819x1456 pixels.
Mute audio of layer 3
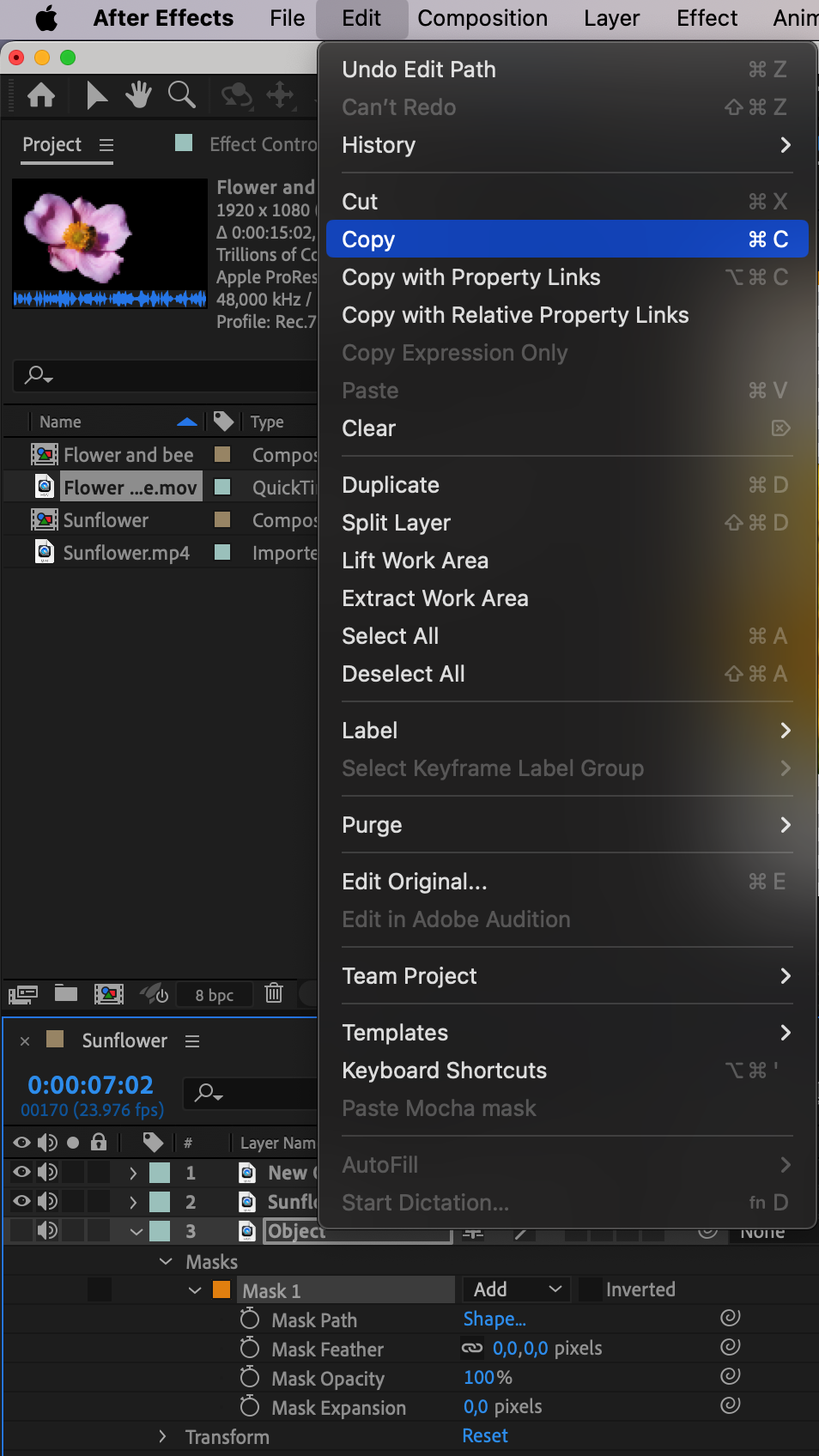[x=48, y=1230]
